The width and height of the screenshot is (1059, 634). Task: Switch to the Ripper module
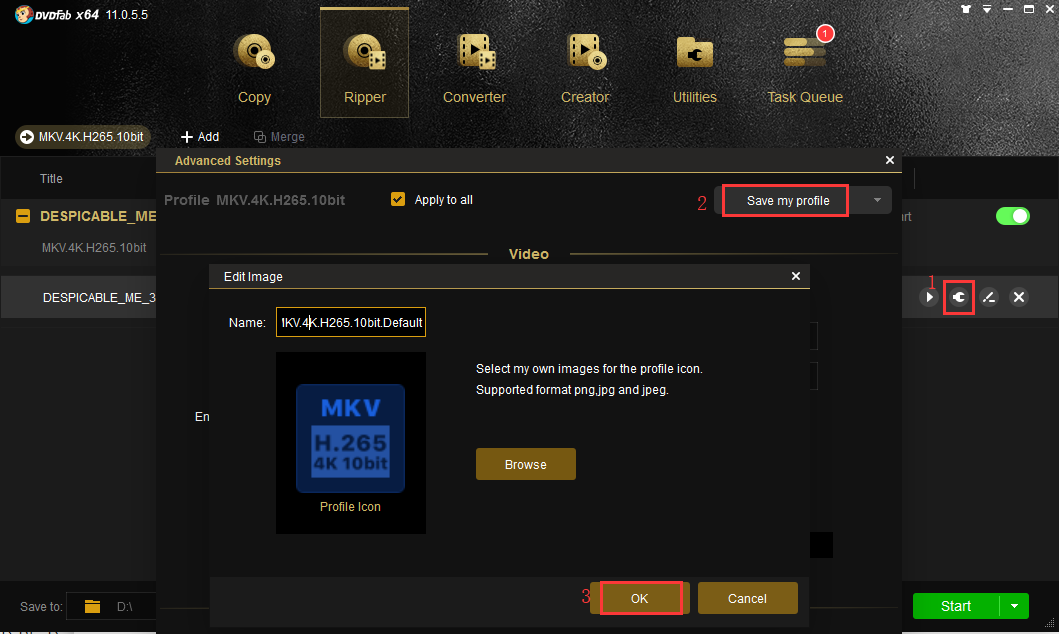[x=364, y=63]
